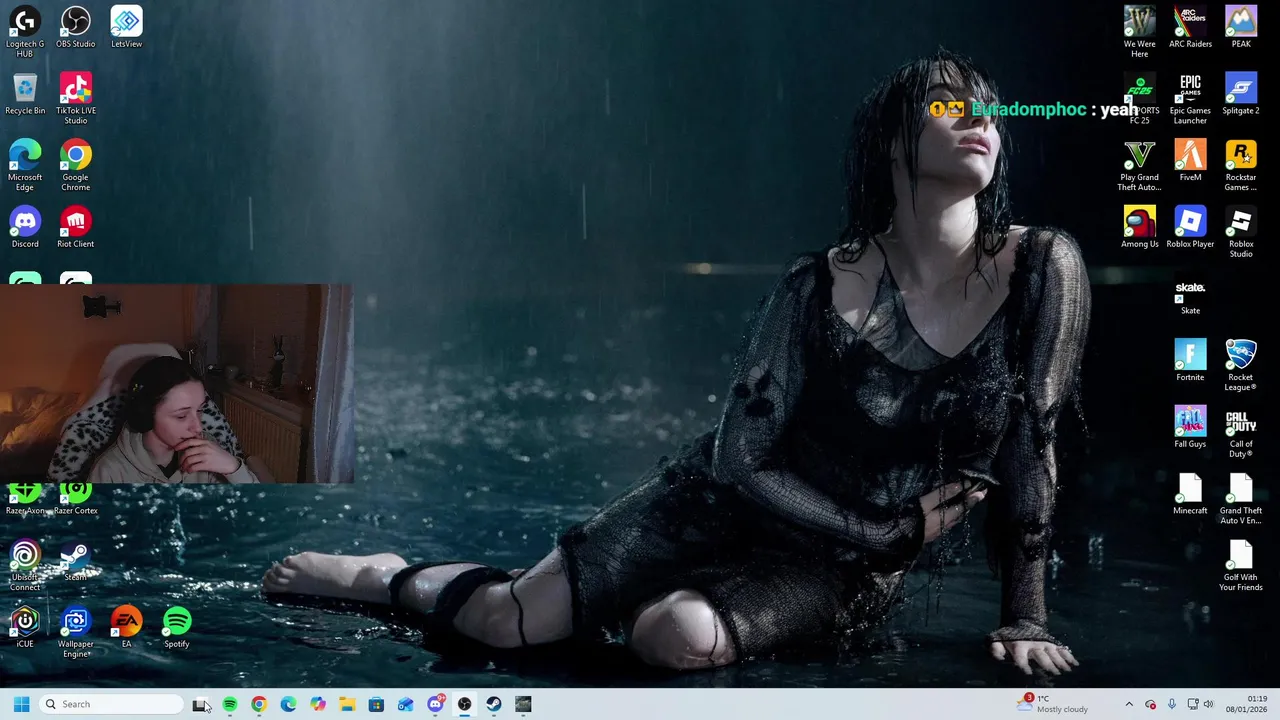Click the microphone tray icon
Viewport: 1280px width, 720px height.
[x=1171, y=704]
